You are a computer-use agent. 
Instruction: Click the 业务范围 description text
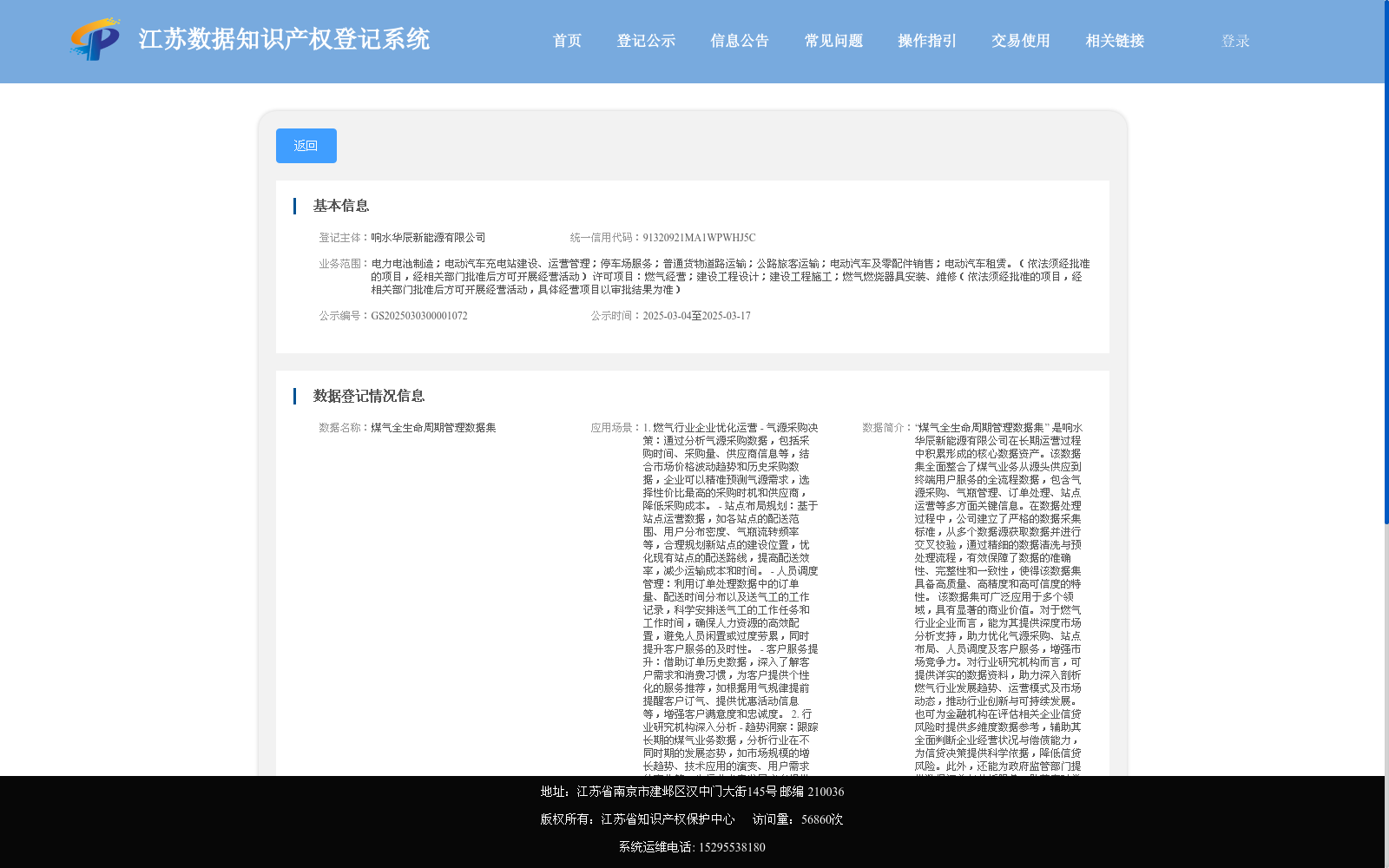click(x=730, y=277)
